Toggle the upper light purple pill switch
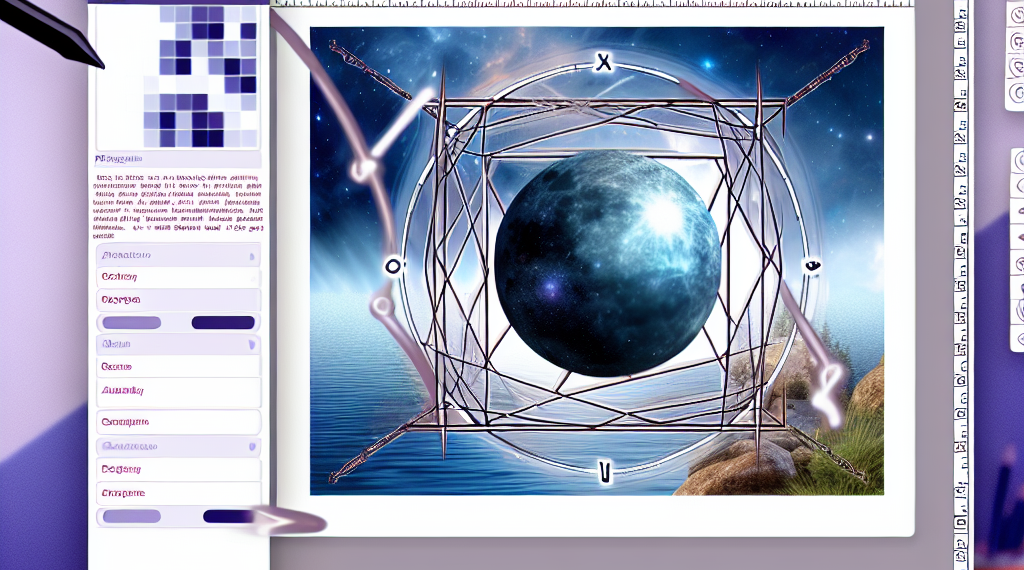1024x570 pixels. click(131, 322)
